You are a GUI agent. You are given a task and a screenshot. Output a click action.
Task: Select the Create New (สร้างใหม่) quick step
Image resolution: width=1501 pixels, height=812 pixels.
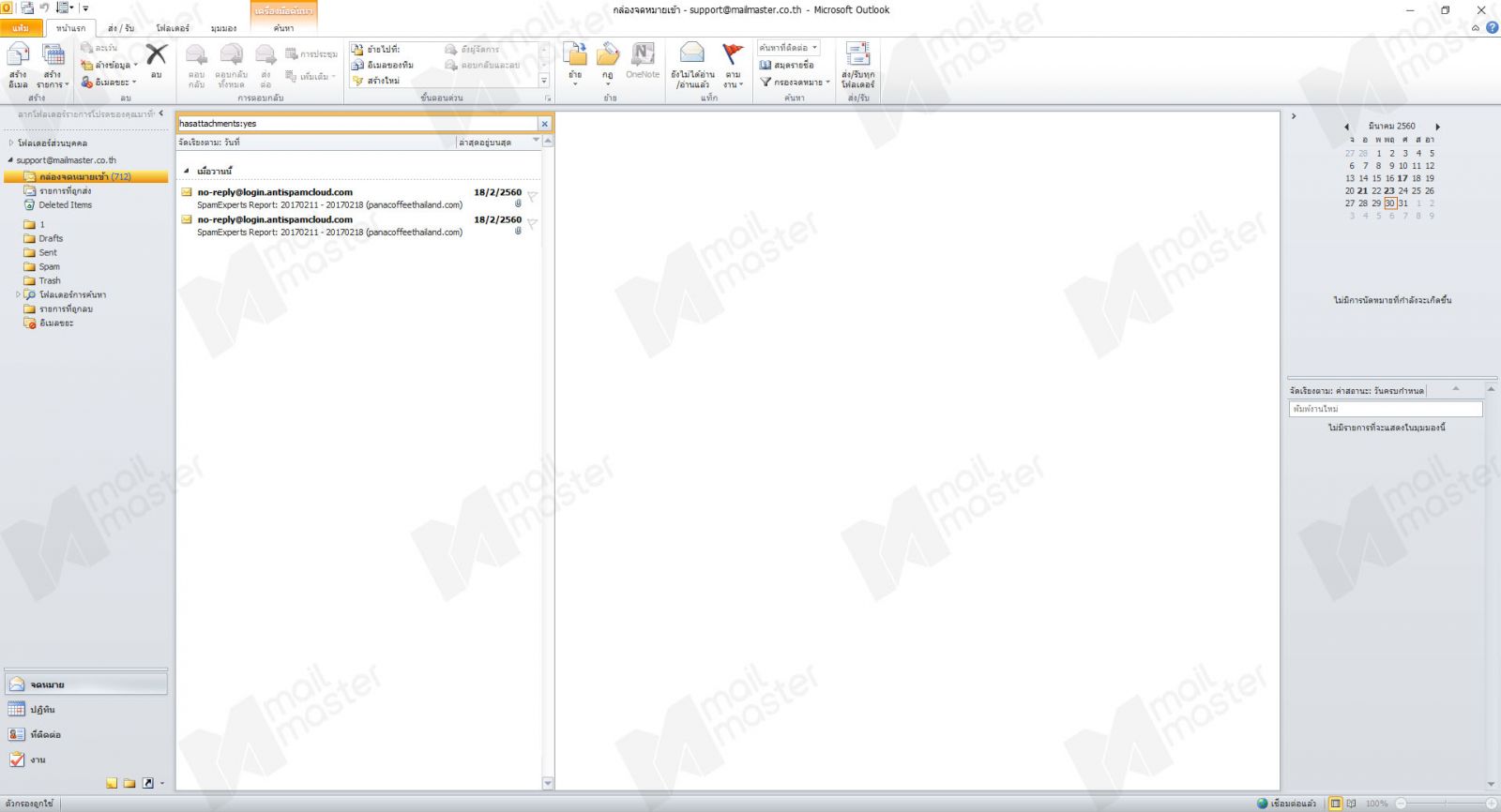click(376, 81)
